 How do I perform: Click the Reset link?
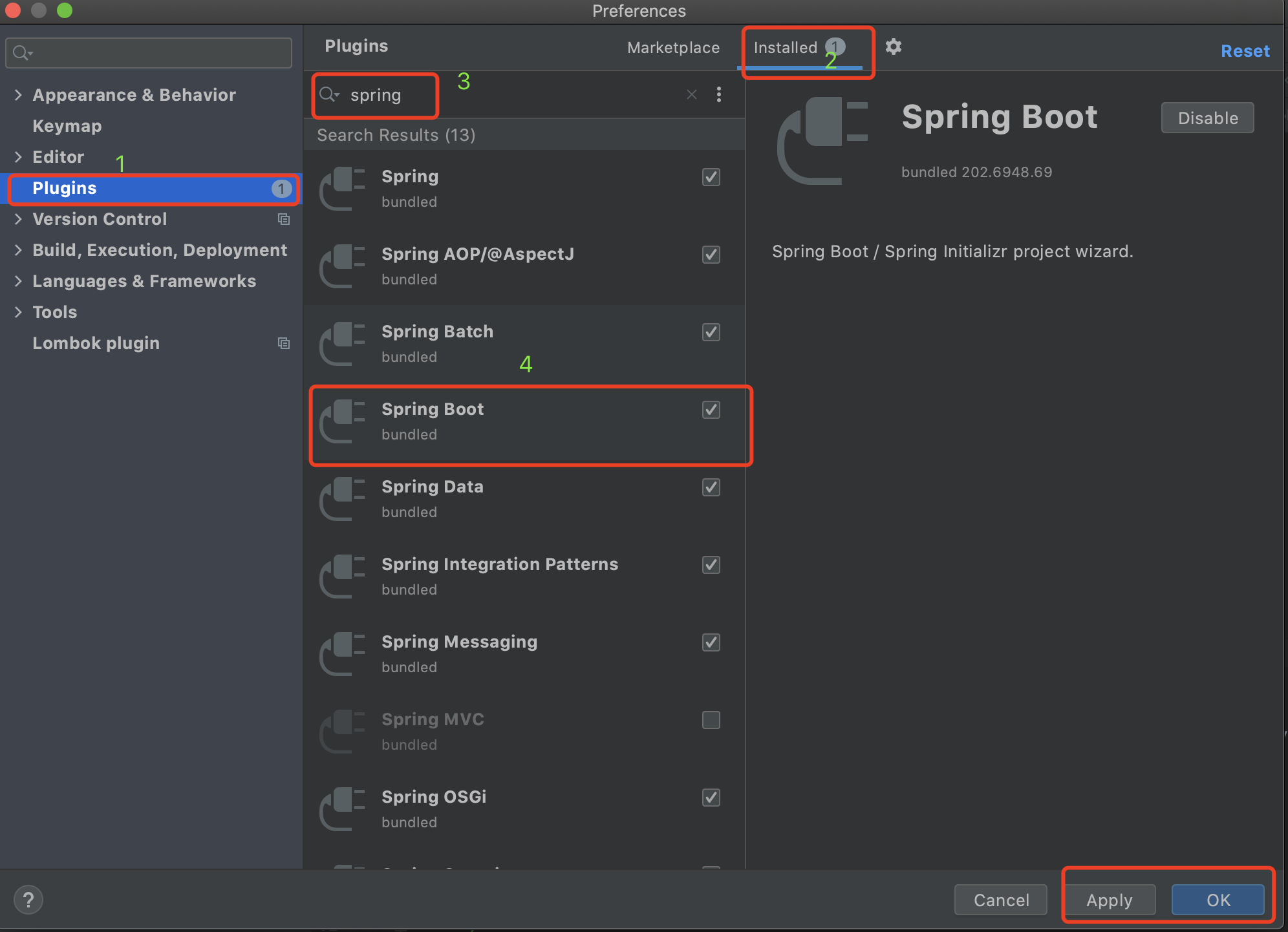point(1244,50)
